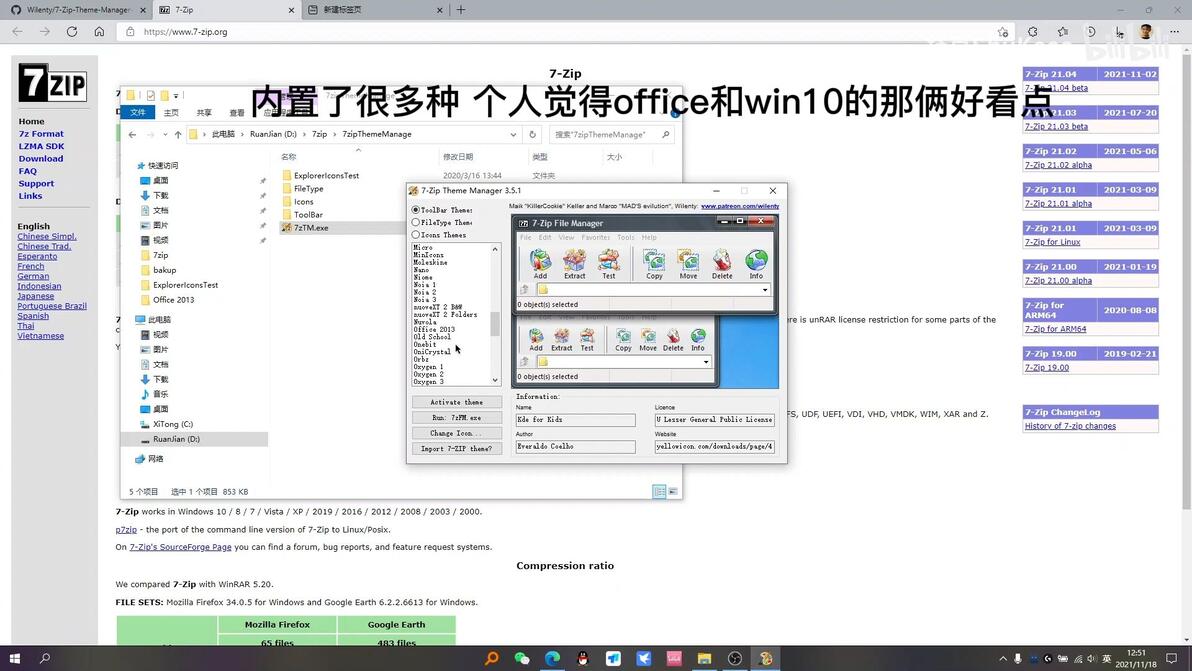Expand Explorer address path history dropdown

pos(513,135)
